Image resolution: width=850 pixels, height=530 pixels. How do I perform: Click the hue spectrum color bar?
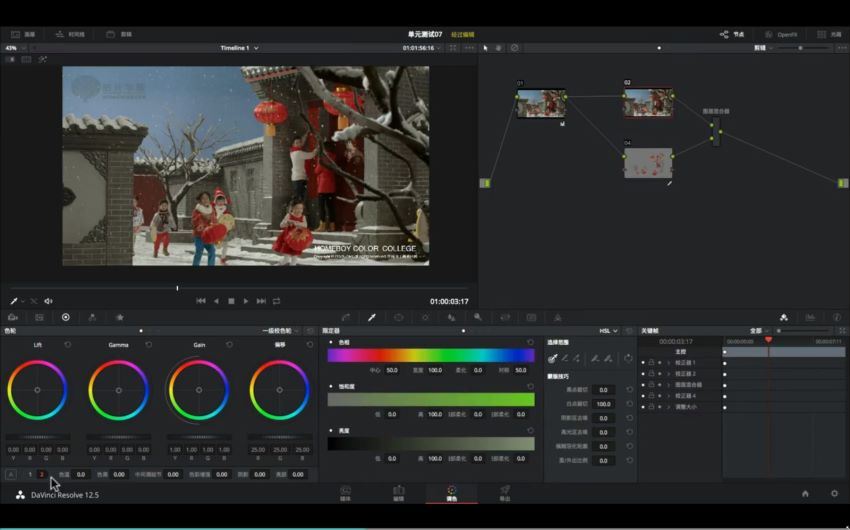[431, 355]
